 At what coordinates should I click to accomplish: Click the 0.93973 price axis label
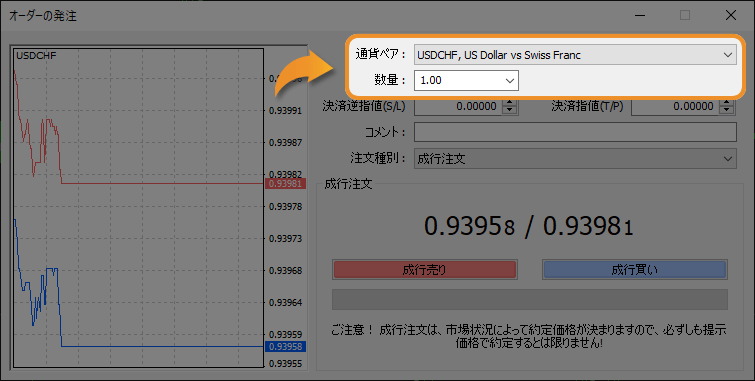coord(286,238)
